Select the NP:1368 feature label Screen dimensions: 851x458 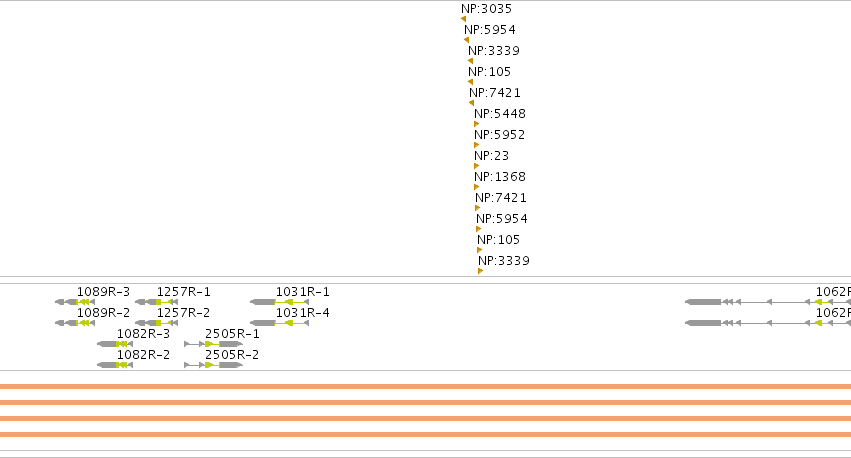[x=500, y=177]
